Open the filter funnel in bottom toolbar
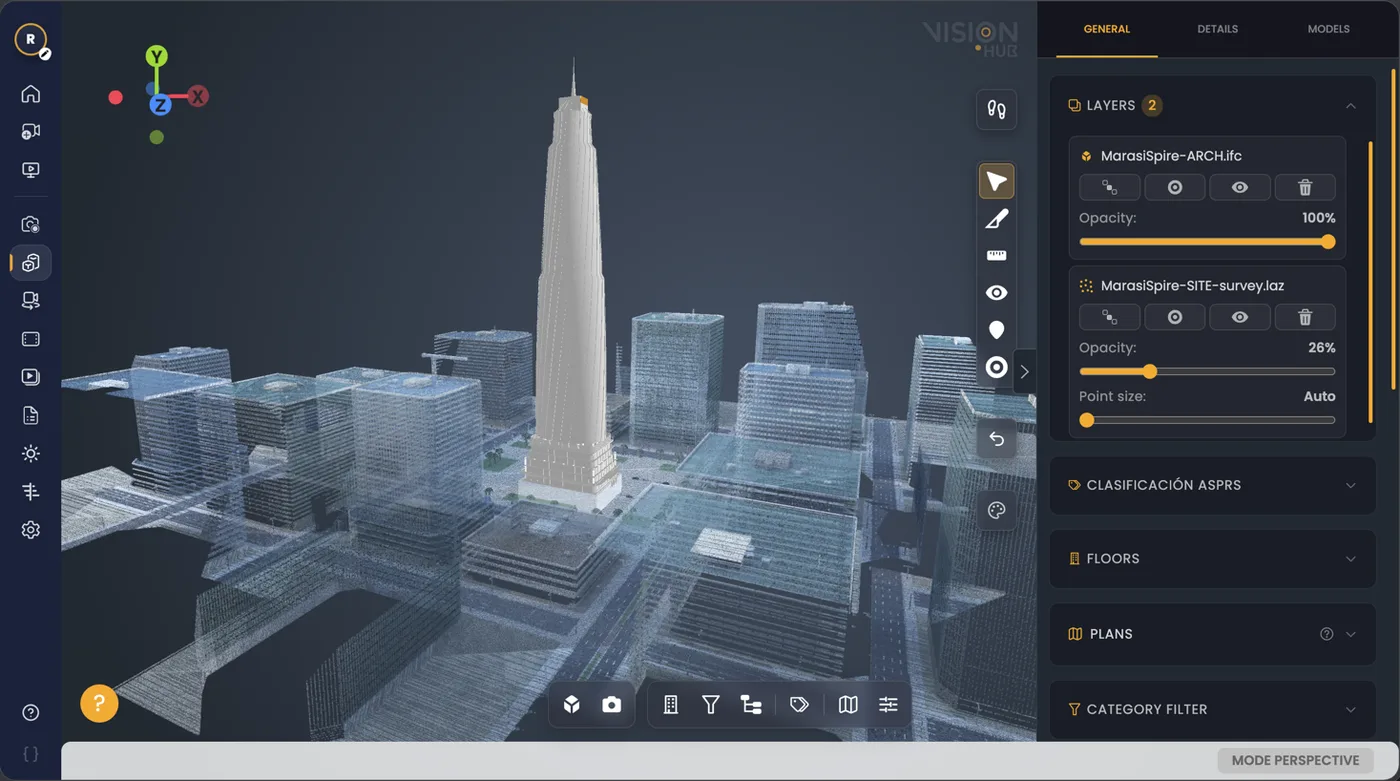The width and height of the screenshot is (1400, 781). [711, 705]
